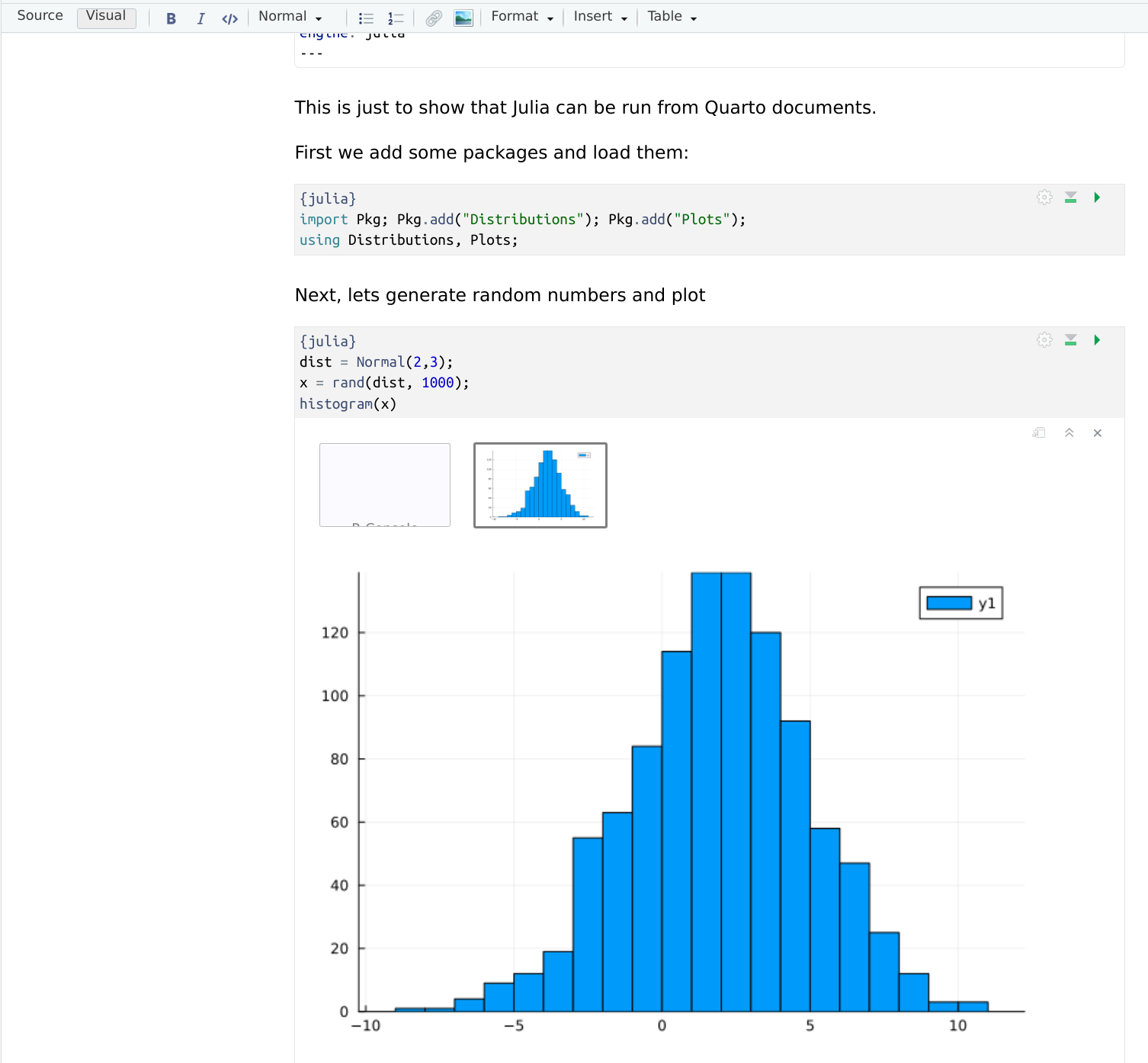Image resolution: width=1148 pixels, height=1063 pixels.
Task: Collapse the histogram chunk output
Action: 1069,433
